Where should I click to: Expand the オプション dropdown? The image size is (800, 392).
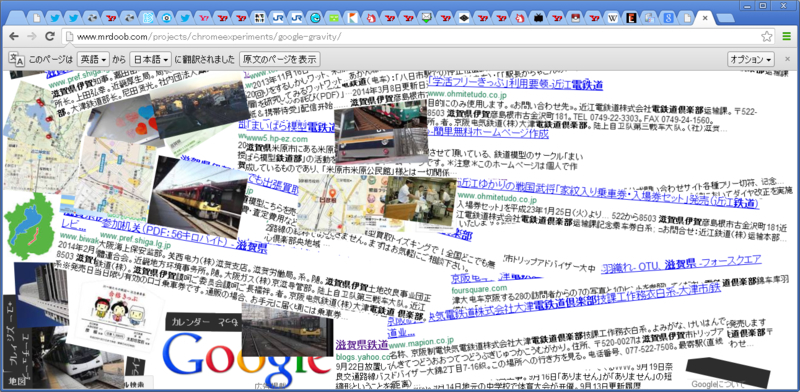tap(751, 59)
